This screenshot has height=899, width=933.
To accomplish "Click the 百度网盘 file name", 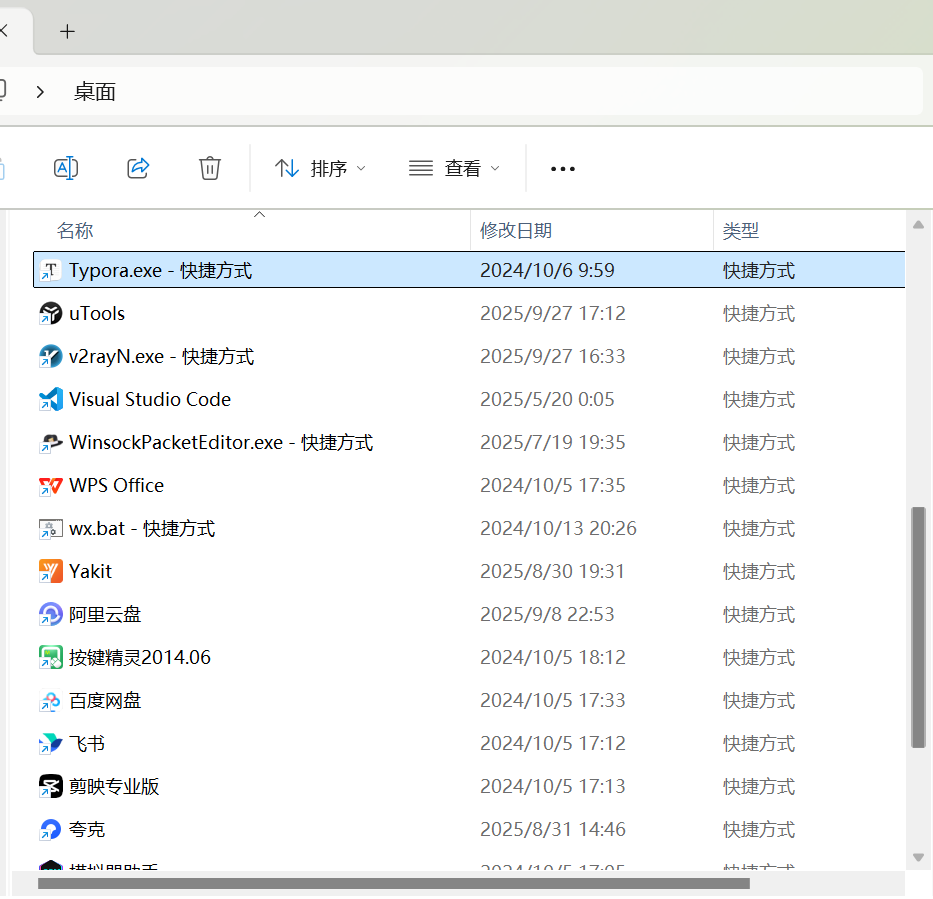I will (105, 700).
